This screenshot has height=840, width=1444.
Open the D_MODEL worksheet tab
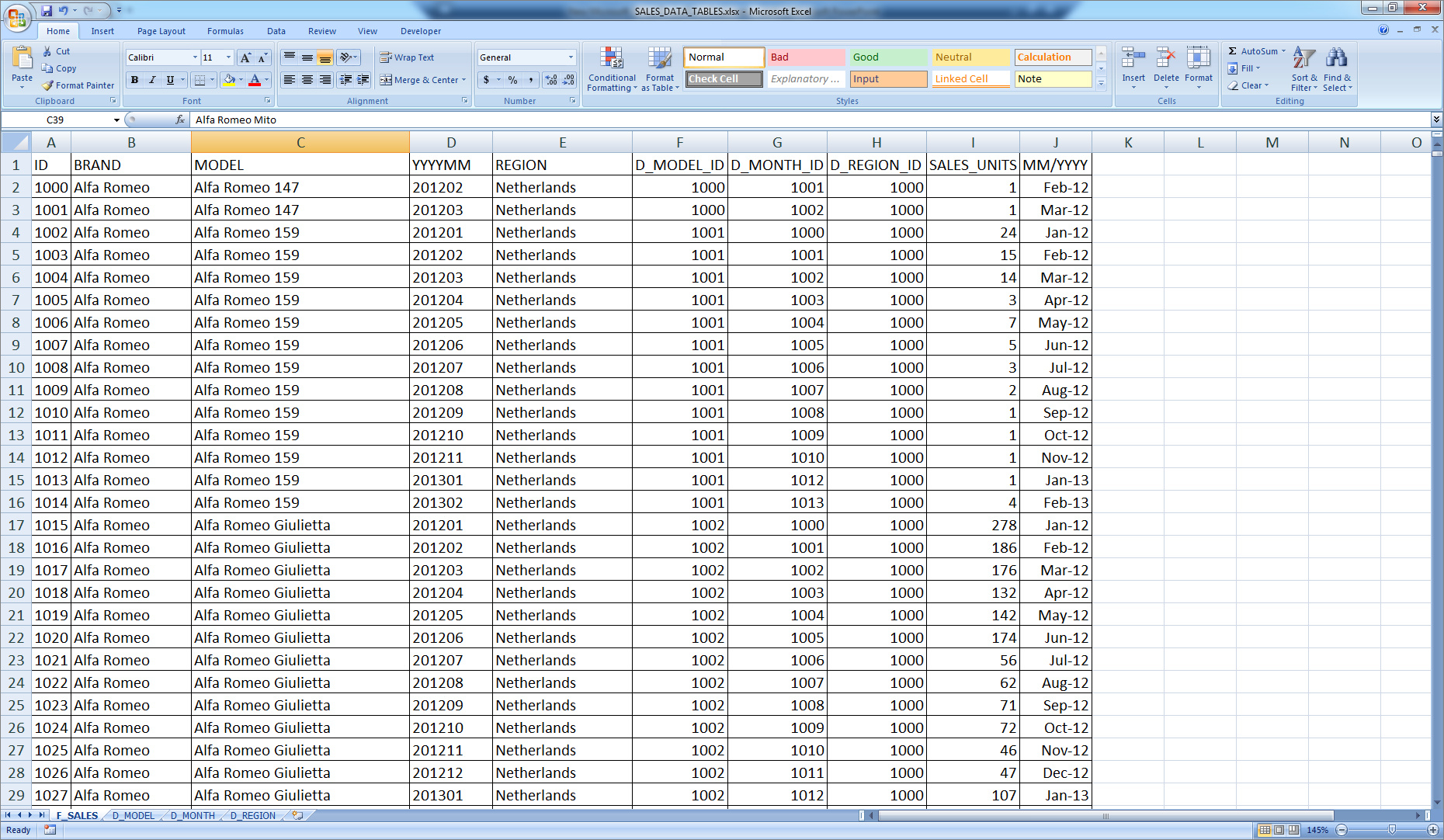tap(133, 816)
